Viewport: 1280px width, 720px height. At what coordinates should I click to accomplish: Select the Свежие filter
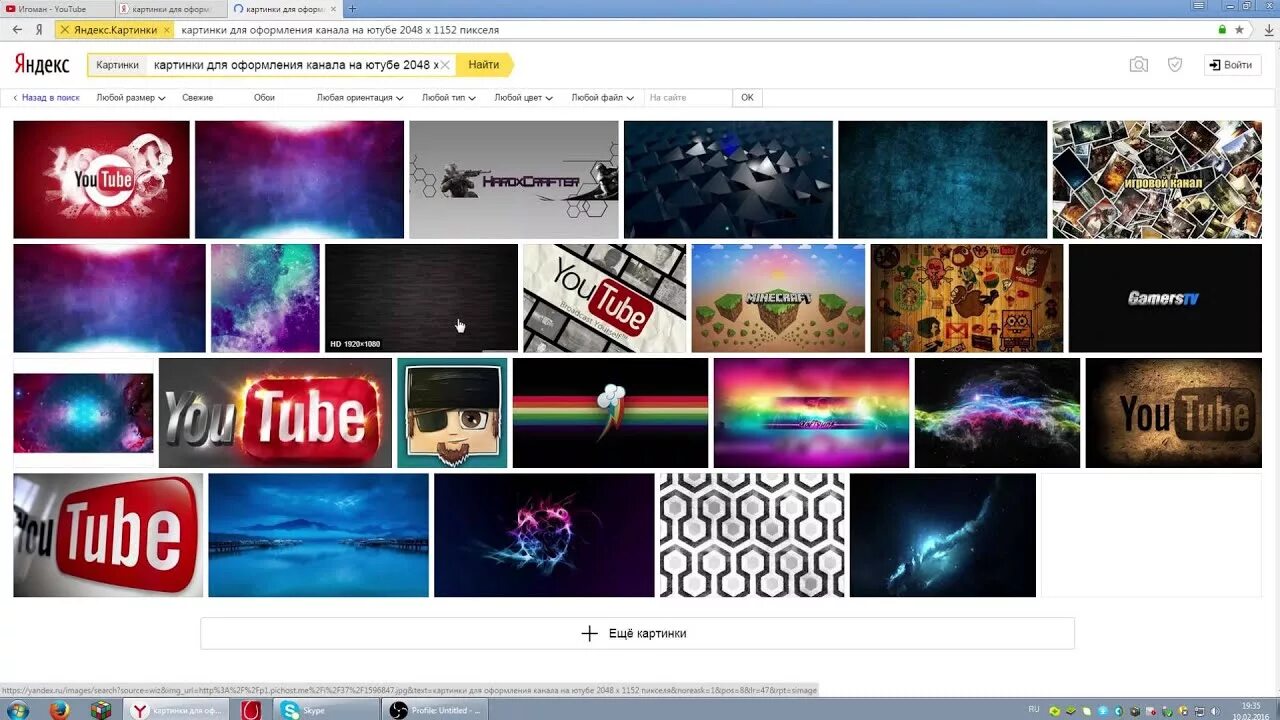coord(197,98)
